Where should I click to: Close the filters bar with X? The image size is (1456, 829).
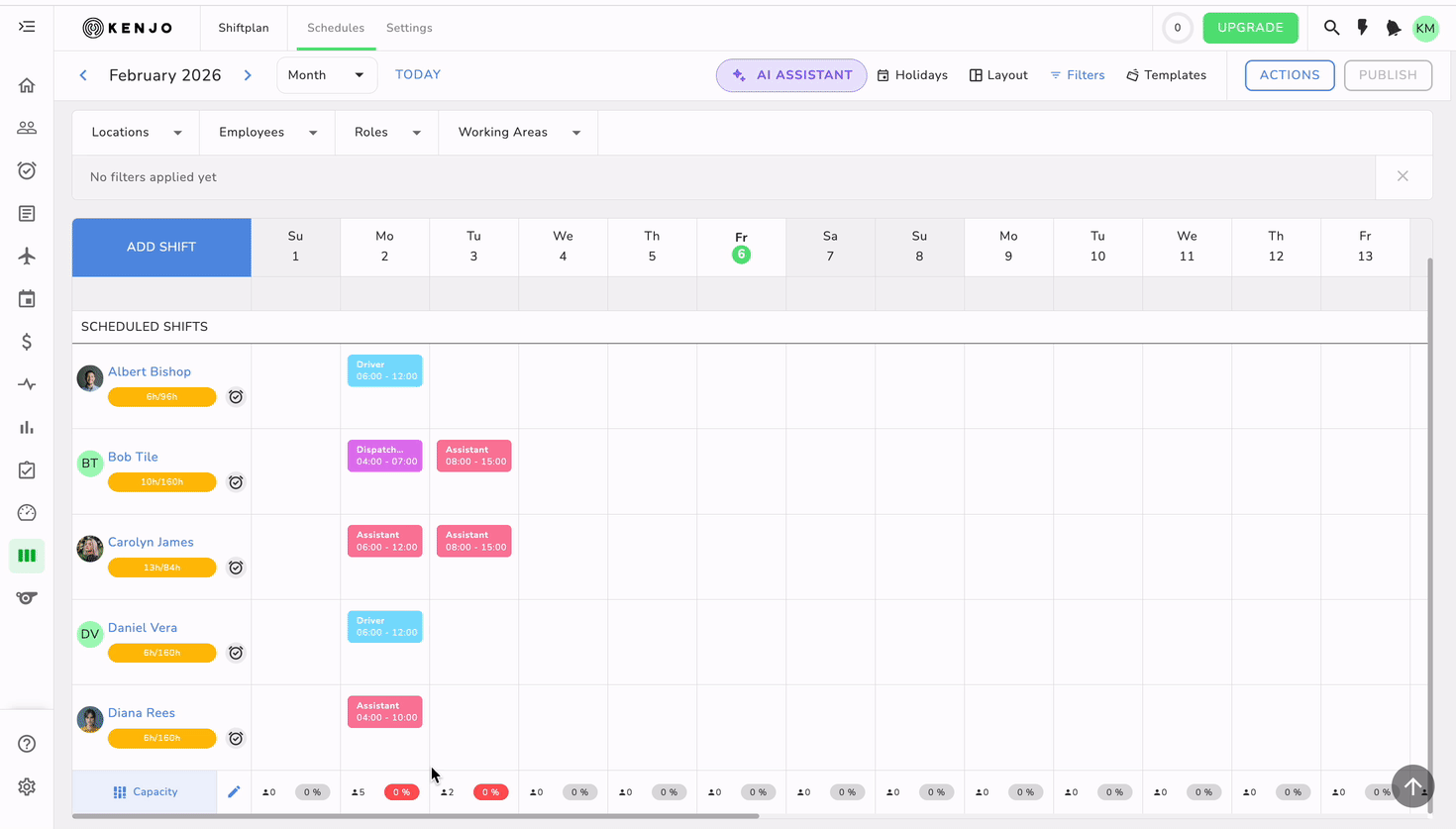click(x=1403, y=176)
